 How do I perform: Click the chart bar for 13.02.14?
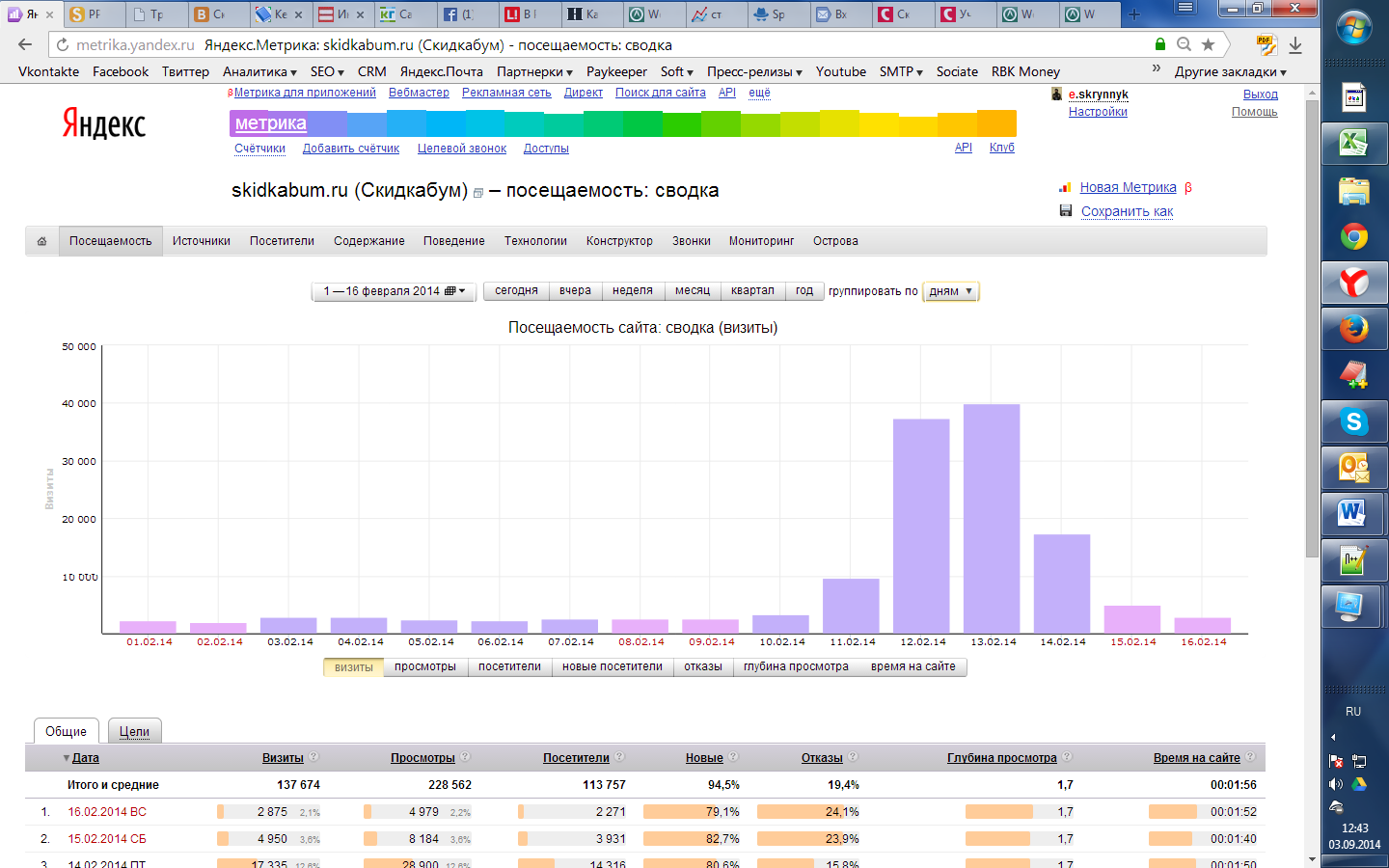click(x=992, y=519)
